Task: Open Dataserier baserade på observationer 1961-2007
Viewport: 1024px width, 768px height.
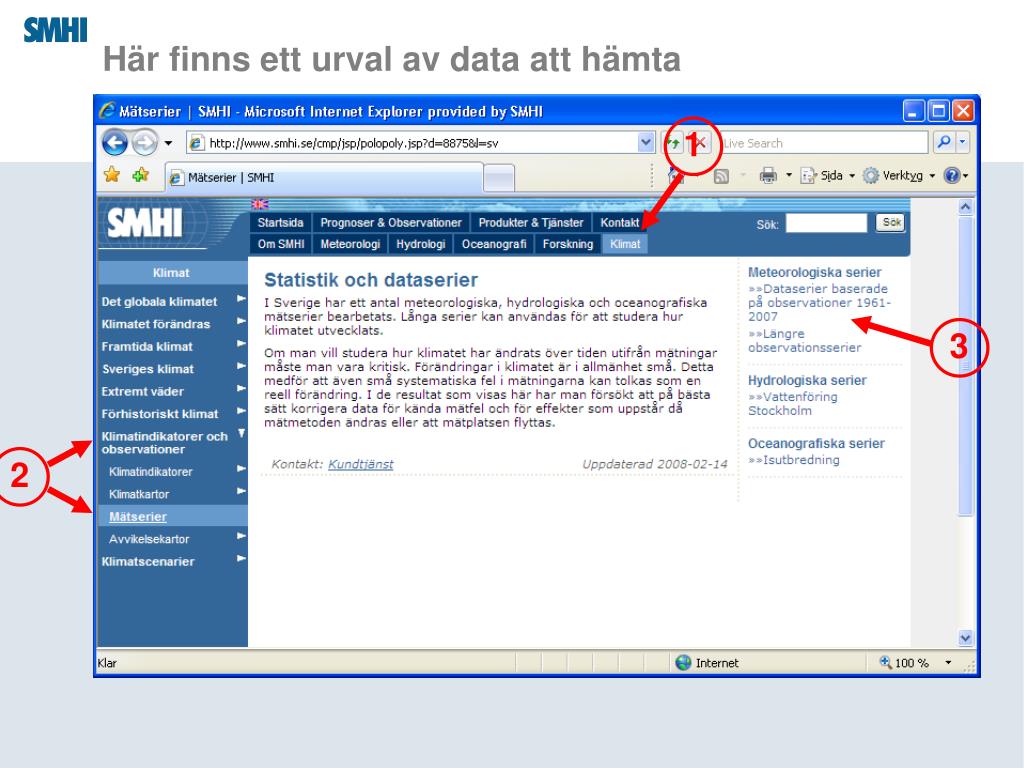Action: click(x=820, y=302)
